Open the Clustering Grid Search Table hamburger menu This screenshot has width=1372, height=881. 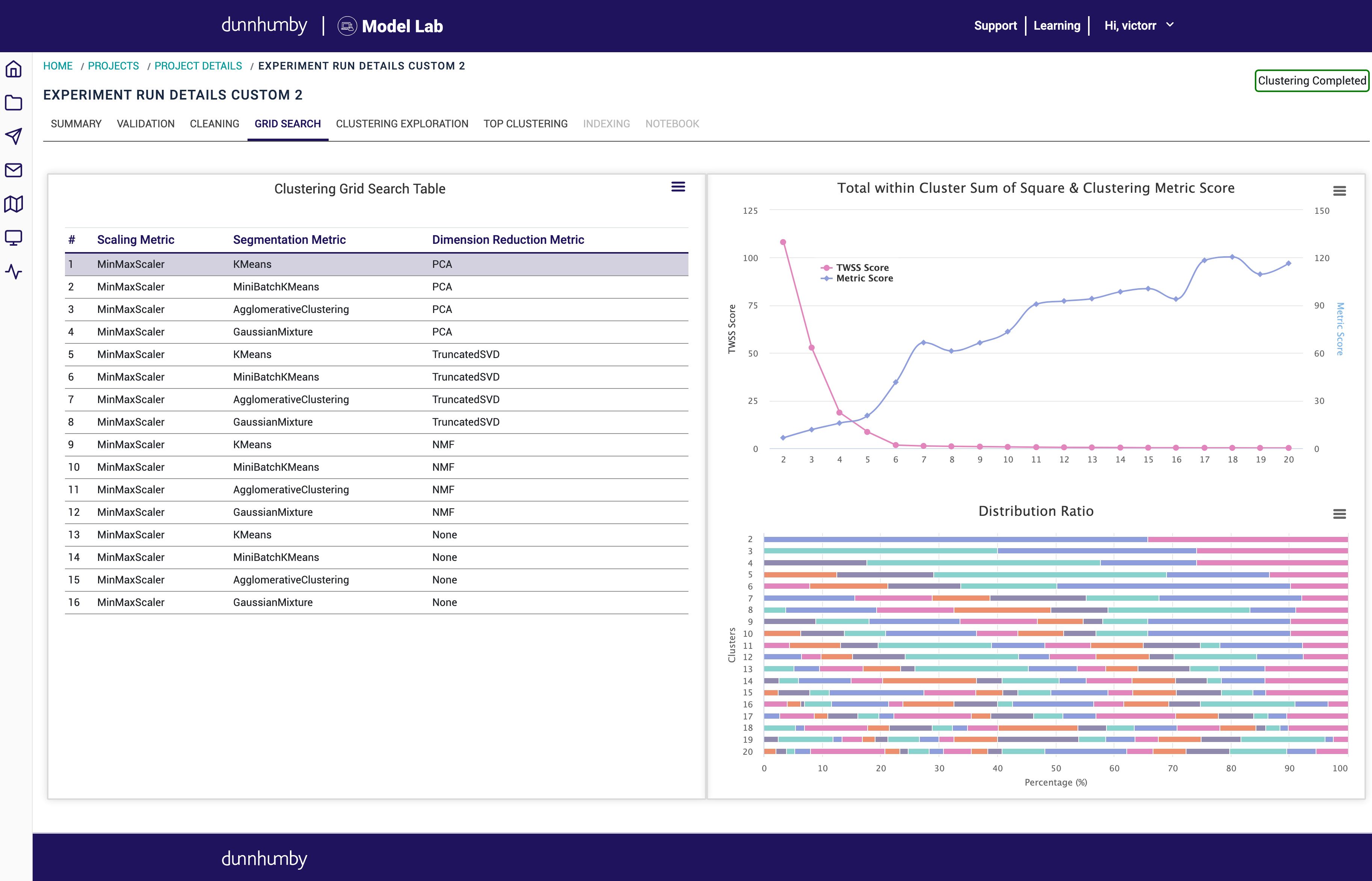(678, 186)
